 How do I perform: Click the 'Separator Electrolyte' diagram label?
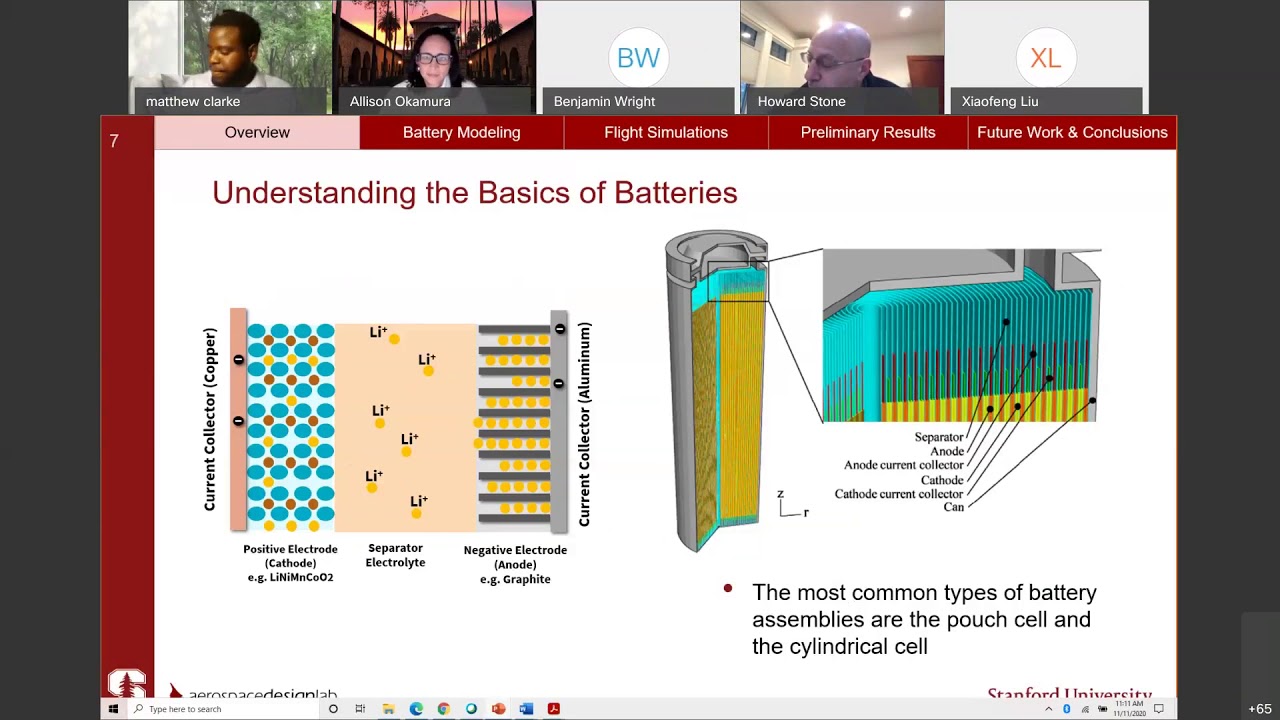(395, 555)
